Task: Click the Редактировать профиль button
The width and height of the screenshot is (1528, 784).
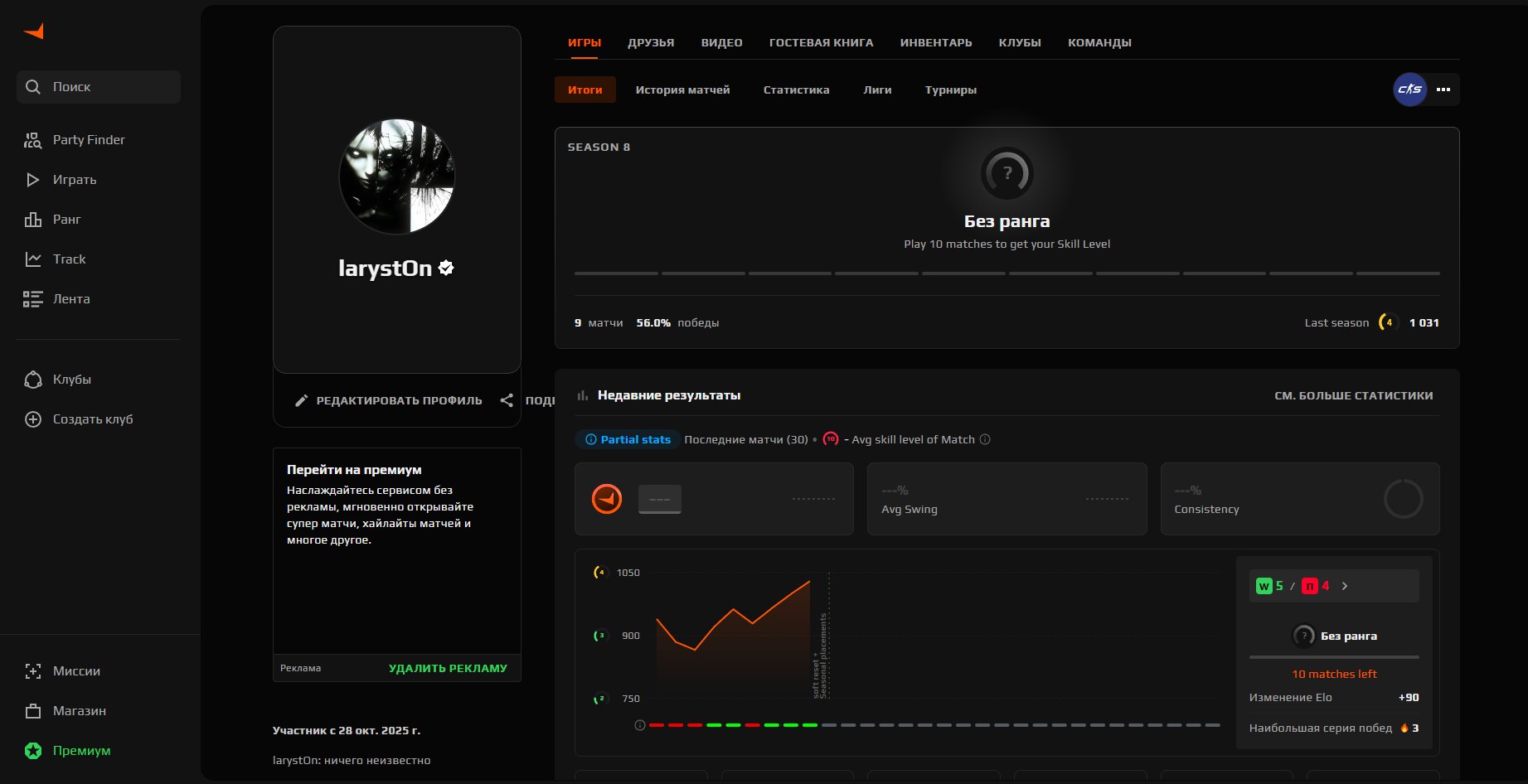Action: click(389, 400)
